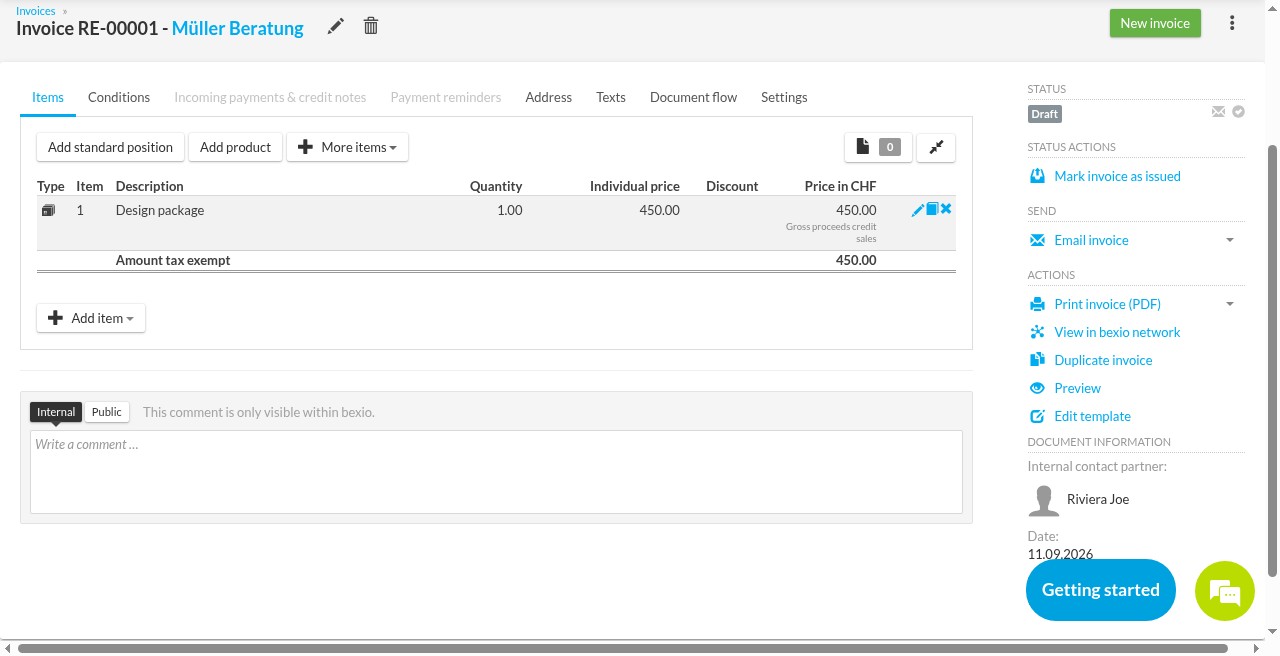Screen dimensions: 1280x656
Task: Click into the Write a comment field
Action: point(496,472)
